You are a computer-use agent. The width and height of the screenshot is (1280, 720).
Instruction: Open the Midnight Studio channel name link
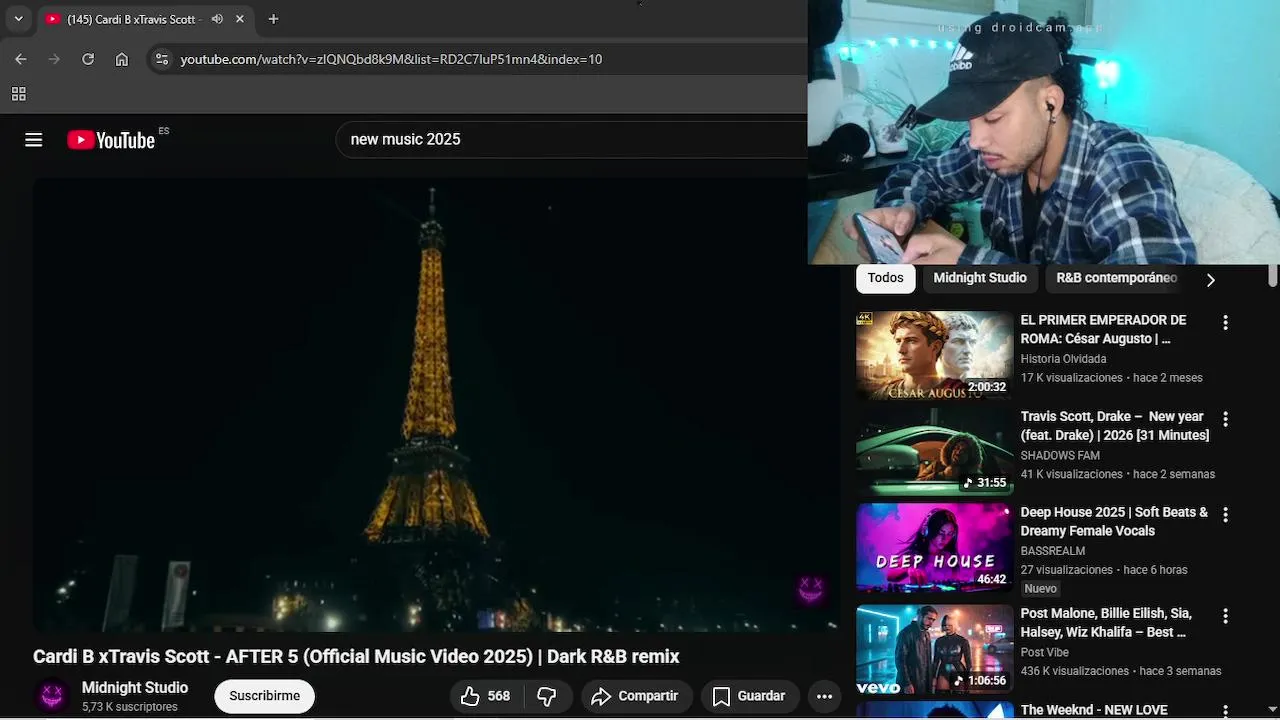pyautogui.click(x=135, y=688)
